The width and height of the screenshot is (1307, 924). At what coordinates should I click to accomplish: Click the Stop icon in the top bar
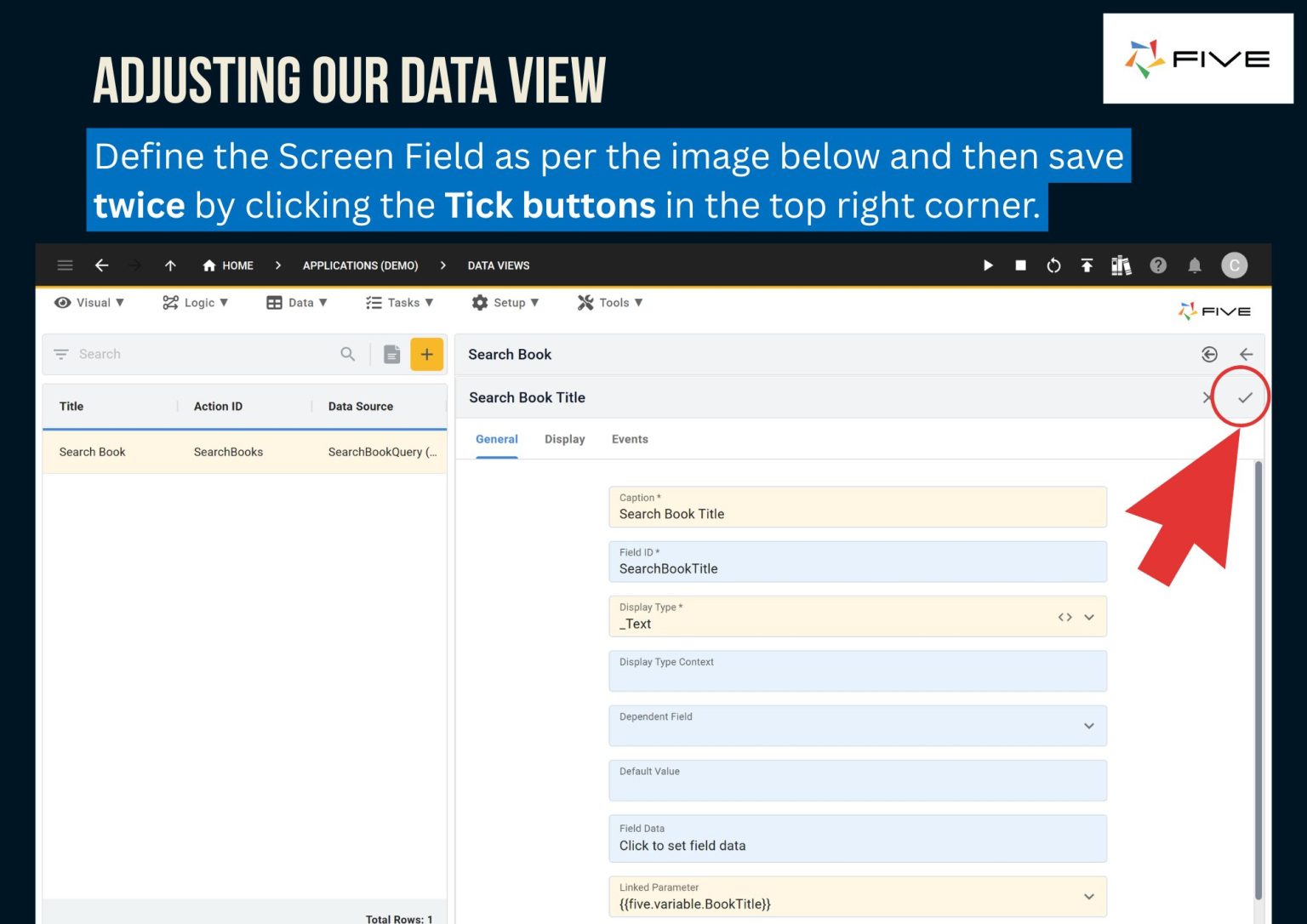(1020, 265)
